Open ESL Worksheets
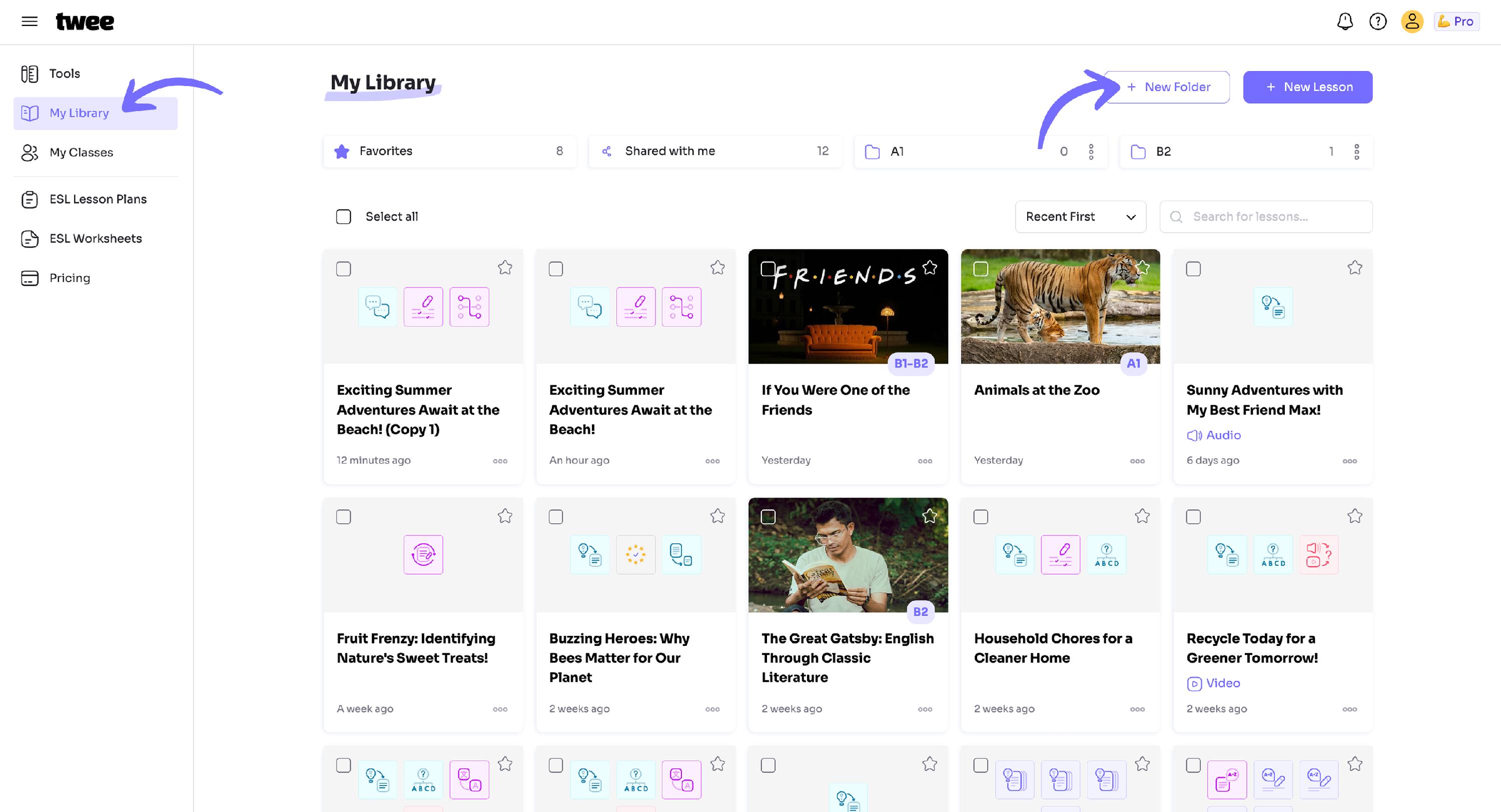The height and width of the screenshot is (812, 1501). pyautogui.click(x=96, y=239)
